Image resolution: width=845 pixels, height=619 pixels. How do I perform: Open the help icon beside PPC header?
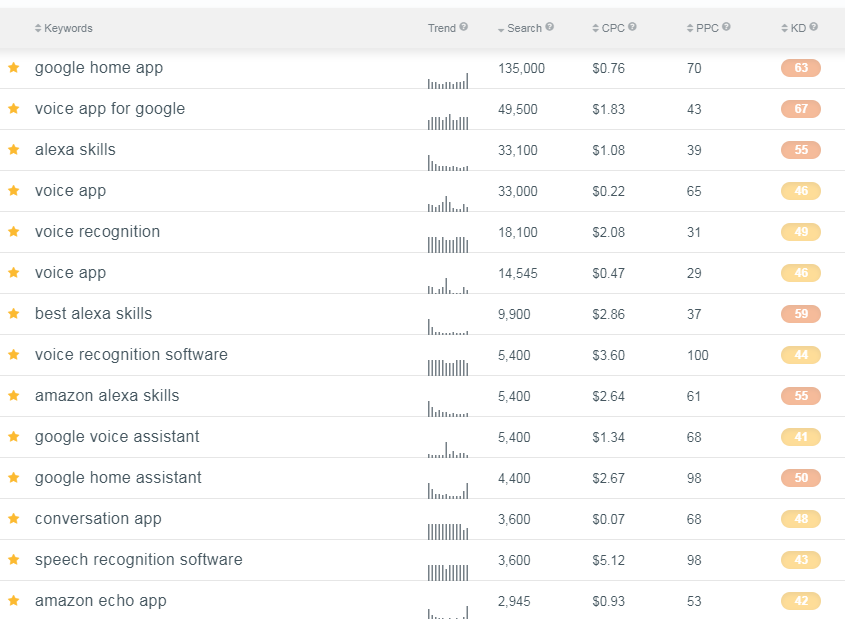coord(726,26)
